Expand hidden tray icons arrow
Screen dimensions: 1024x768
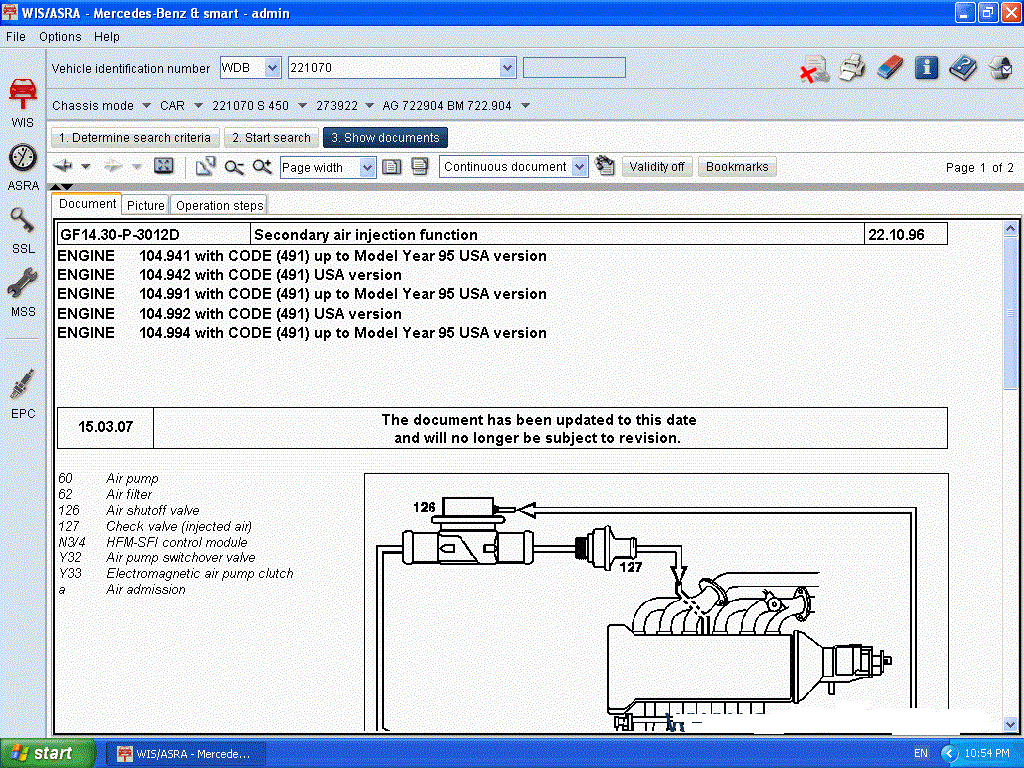pyautogui.click(x=949, y=754)
